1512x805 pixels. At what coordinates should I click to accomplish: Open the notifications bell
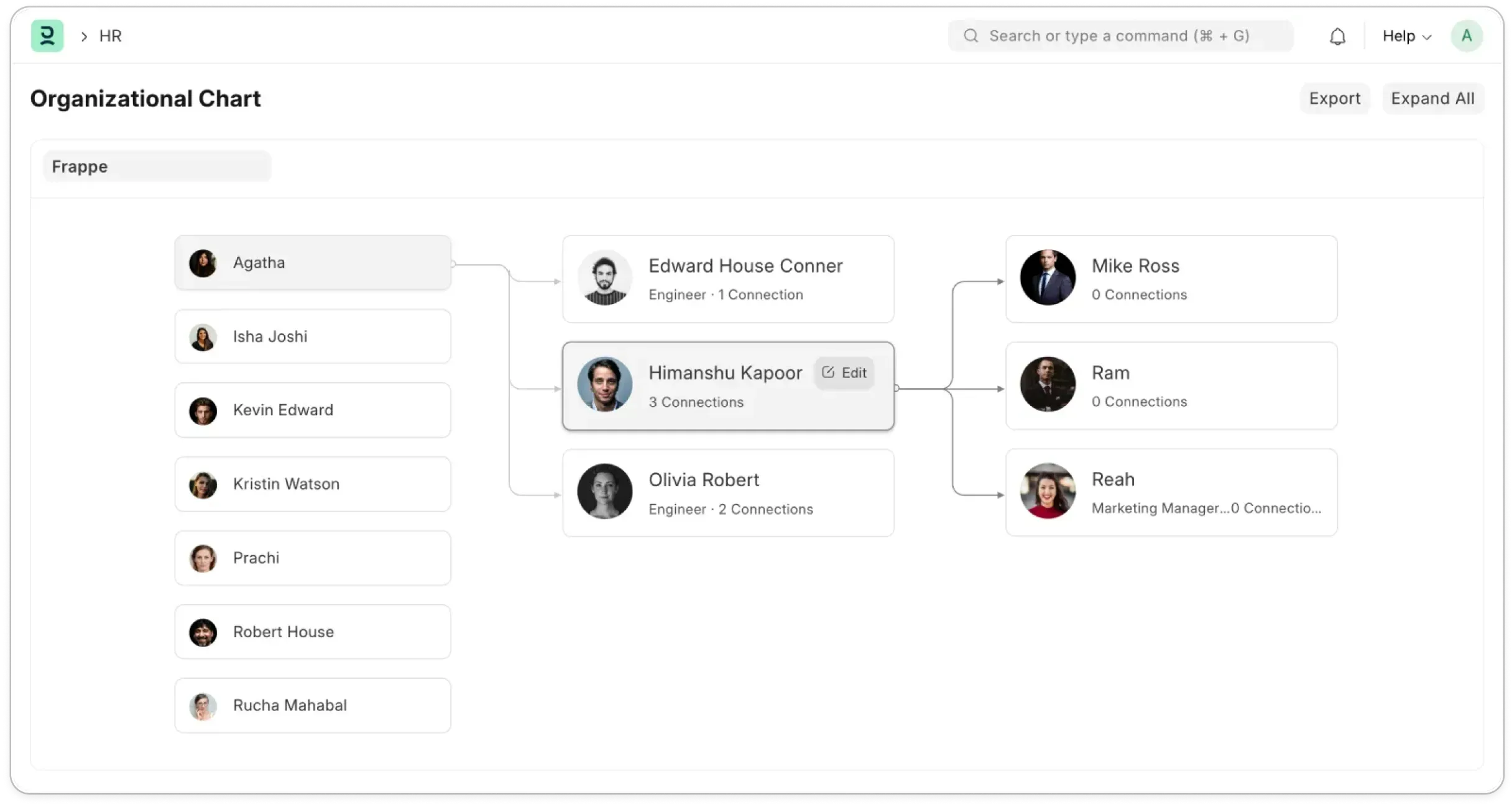click(1337, 37)
